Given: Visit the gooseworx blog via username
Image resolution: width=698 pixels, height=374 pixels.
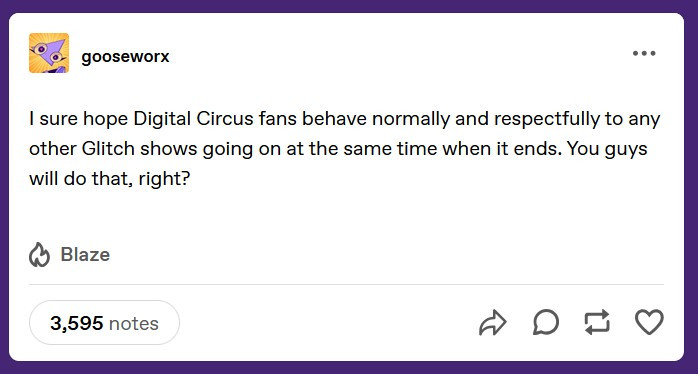Looking at the screenshot, I should tap(125, 57).
